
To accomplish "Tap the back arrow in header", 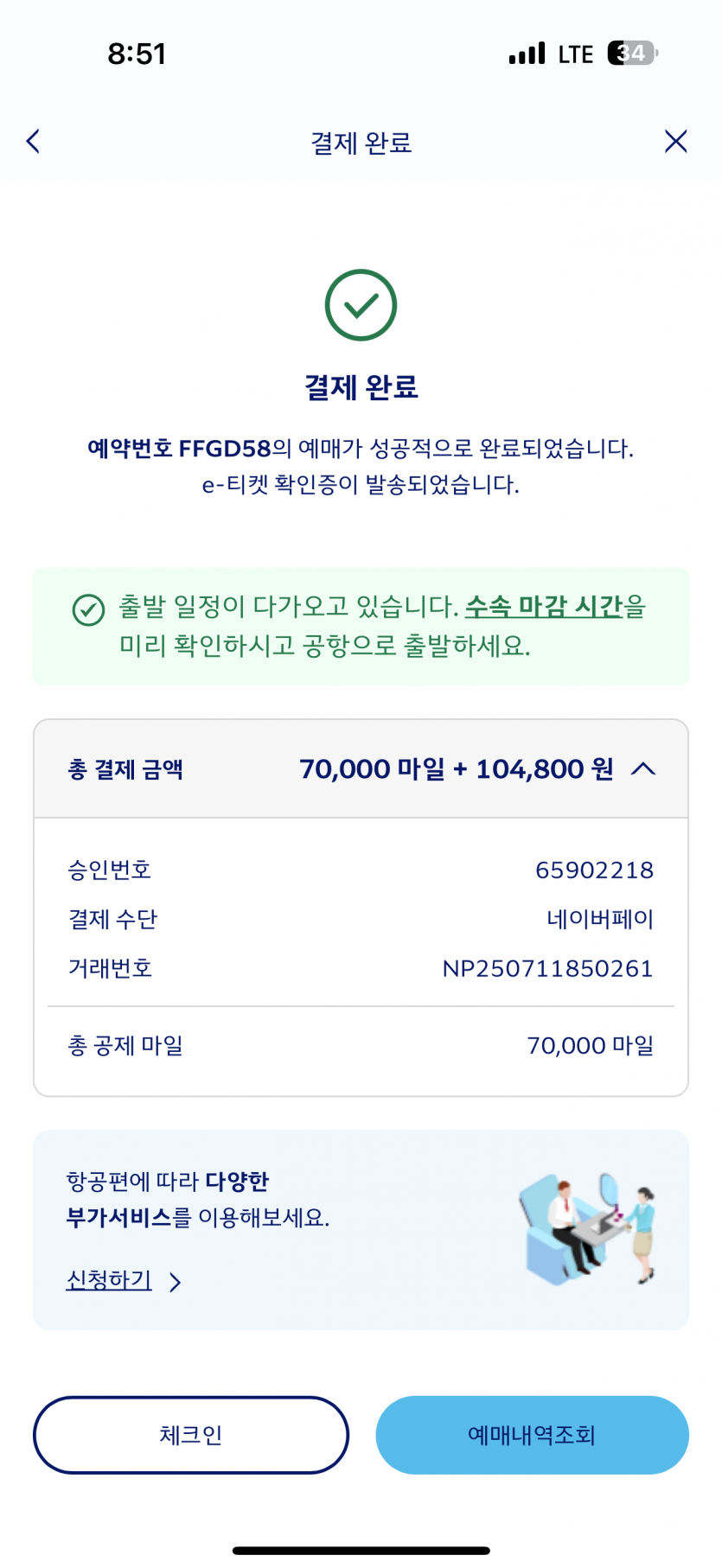I will coord(34,141).
